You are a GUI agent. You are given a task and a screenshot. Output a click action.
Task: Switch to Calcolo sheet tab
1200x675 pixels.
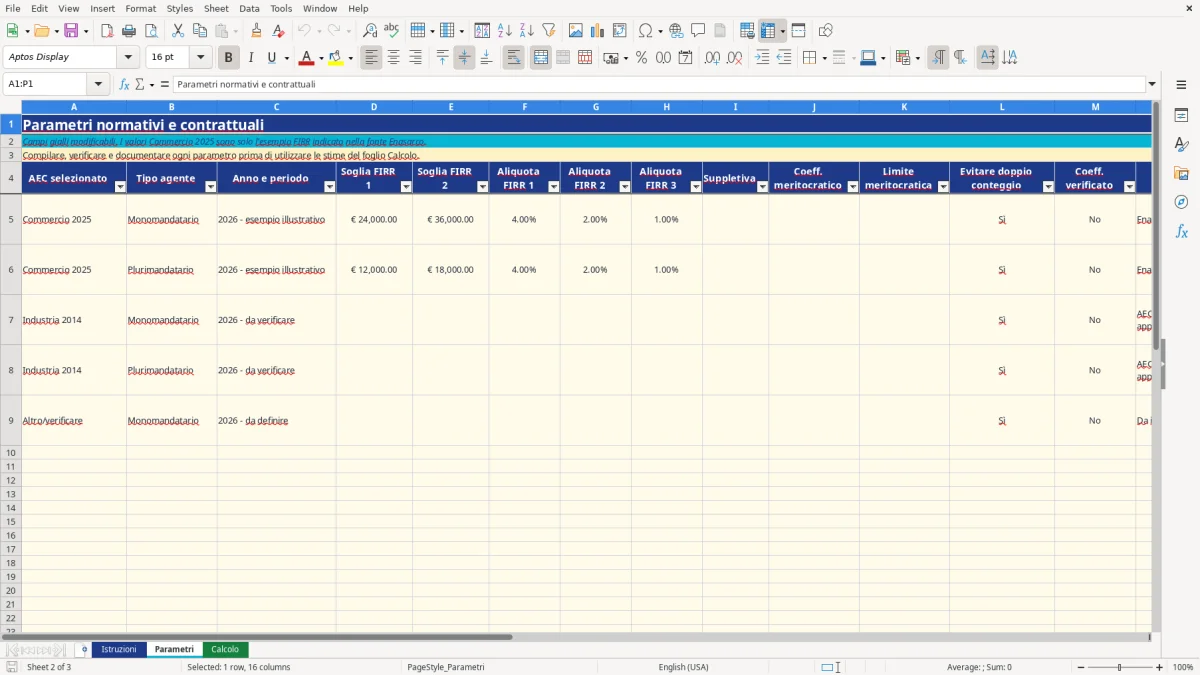(225, 649)
